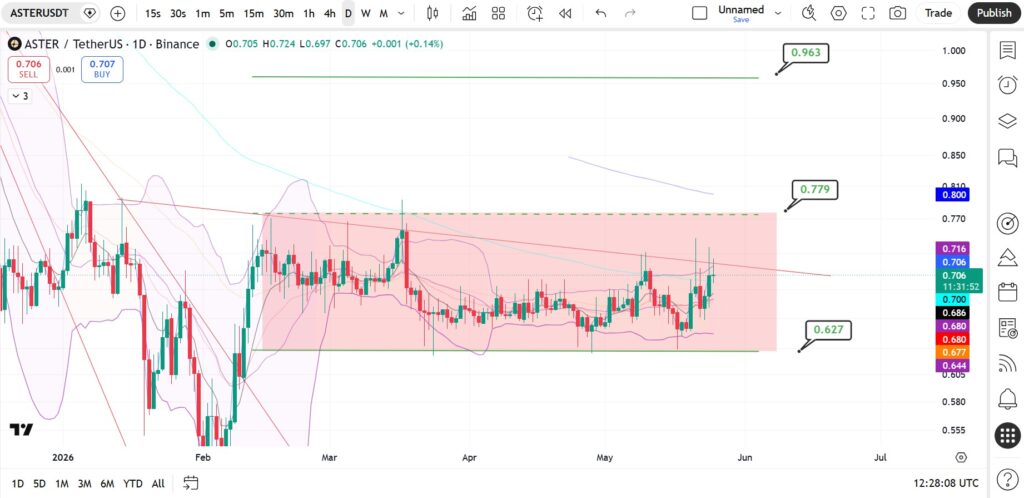Screen dimensions: 1024x498
Task: Click the red 0.680 price scale label
Action: [952, 339]
